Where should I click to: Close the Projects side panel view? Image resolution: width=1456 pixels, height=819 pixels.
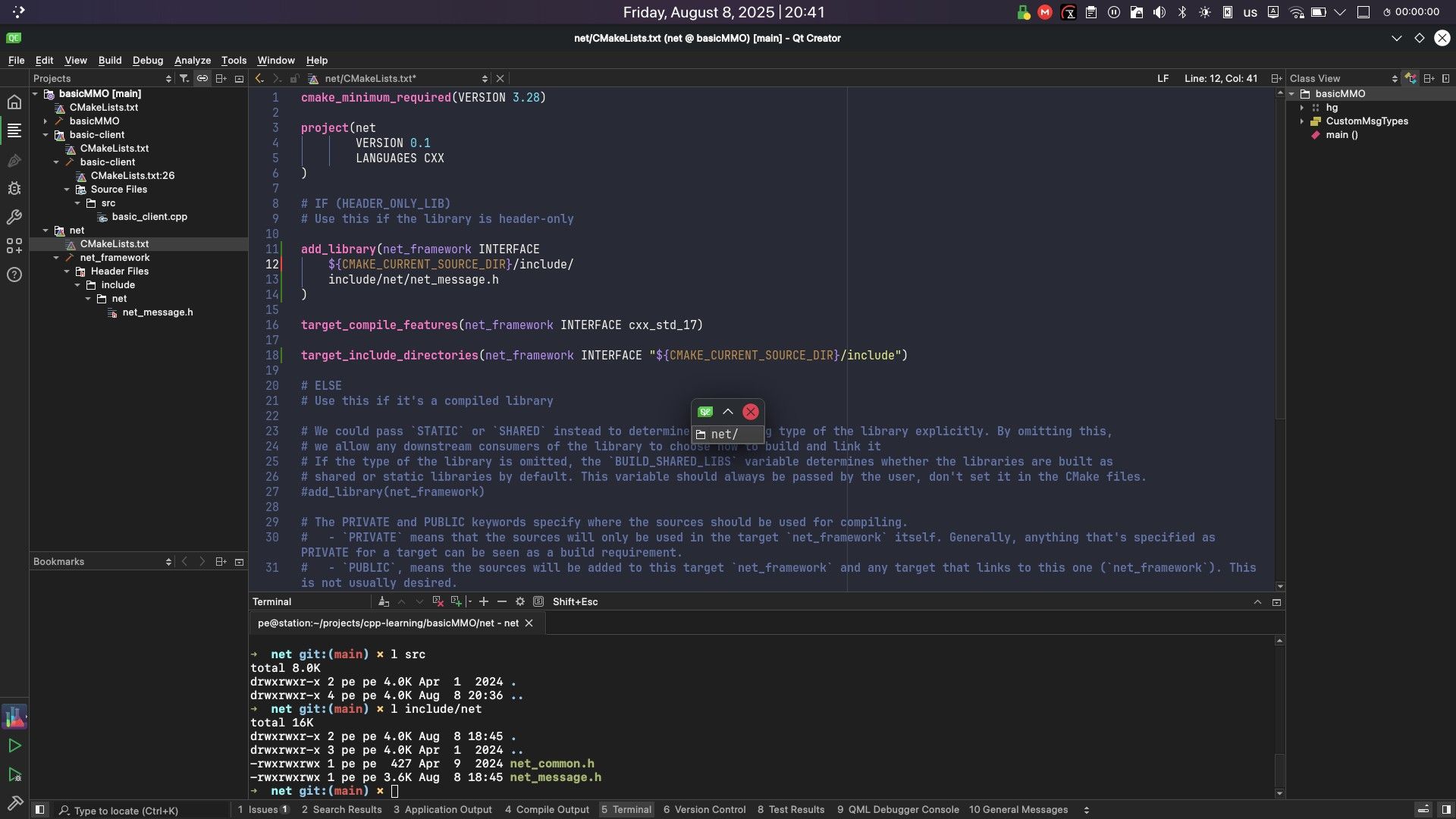pyautogui.click(x=239, y=79)
